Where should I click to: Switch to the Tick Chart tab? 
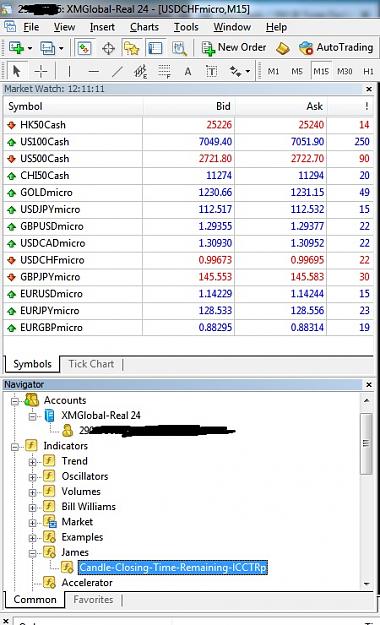(x=91, y=364)
